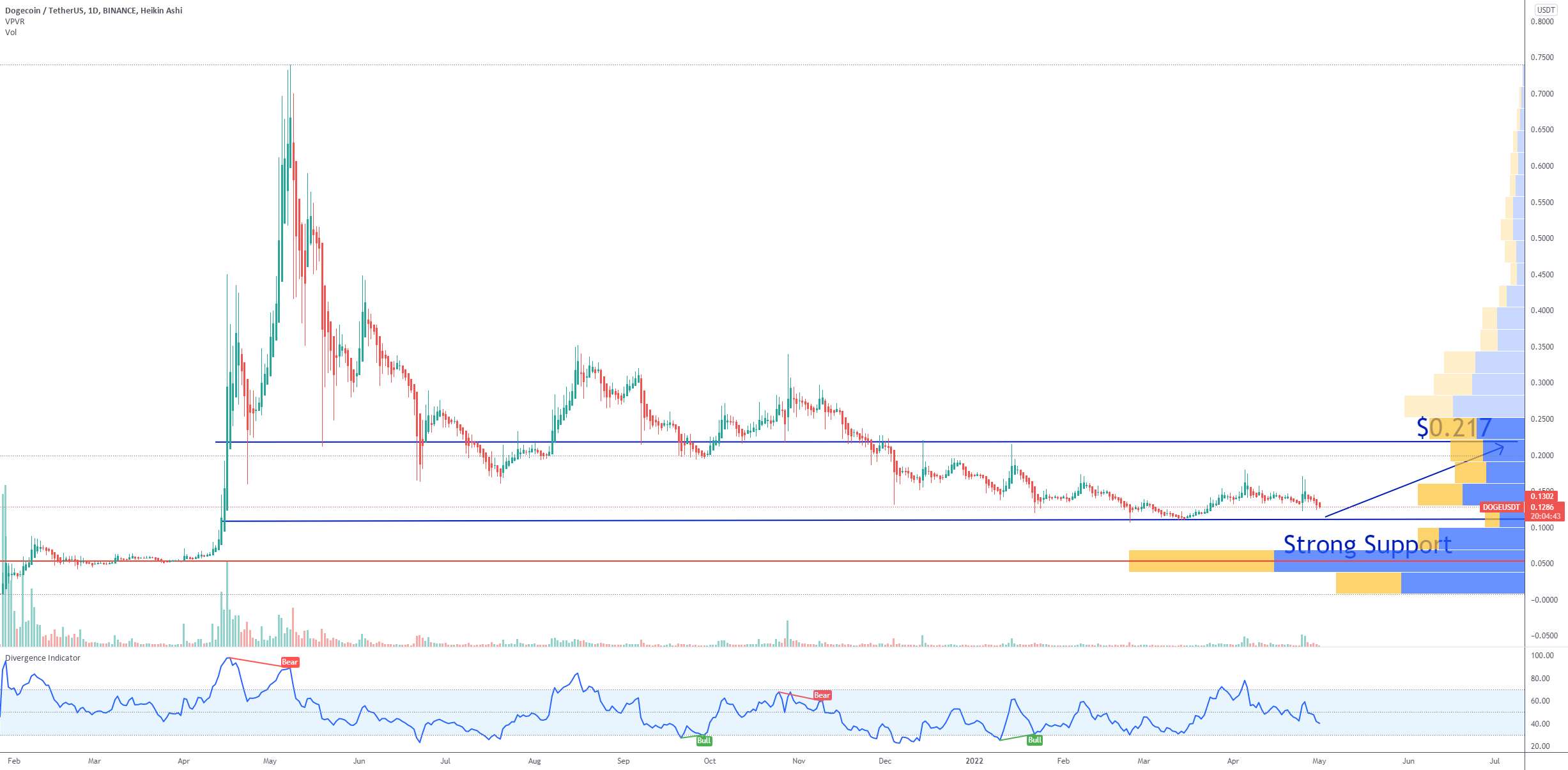Click the 0.8000 price axis label

1542,21
